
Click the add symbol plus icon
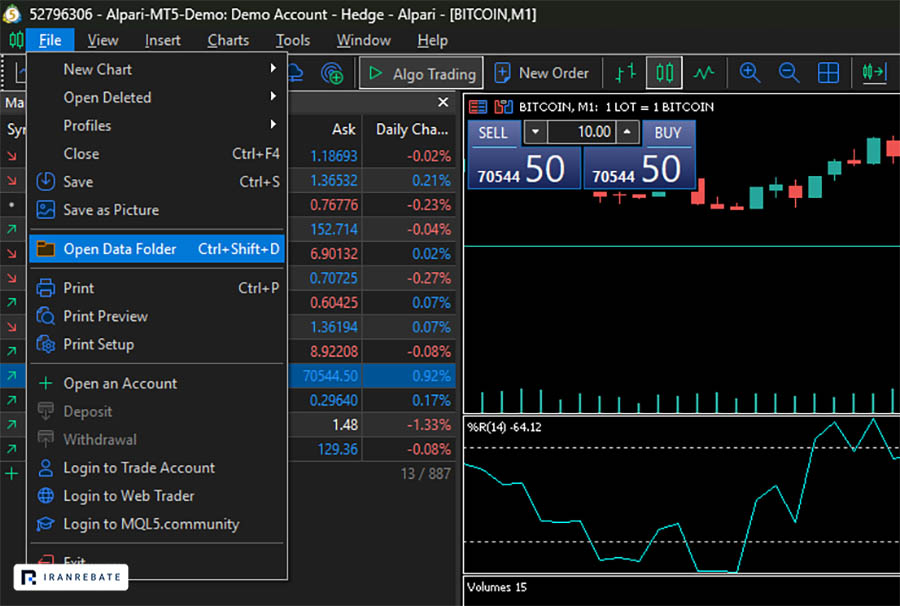coord(11,473)
